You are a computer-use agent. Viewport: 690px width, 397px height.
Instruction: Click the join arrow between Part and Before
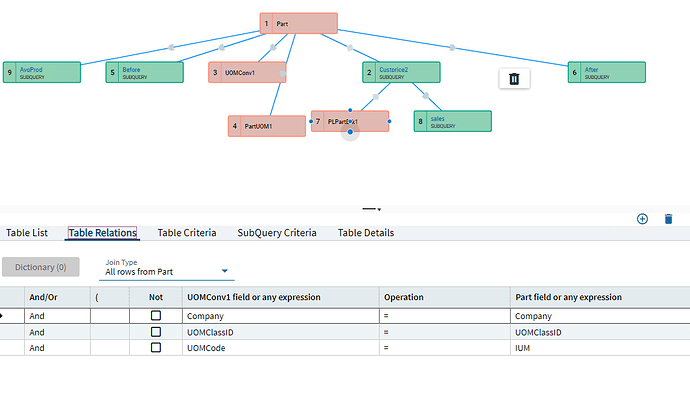click(x=221, y=48)
